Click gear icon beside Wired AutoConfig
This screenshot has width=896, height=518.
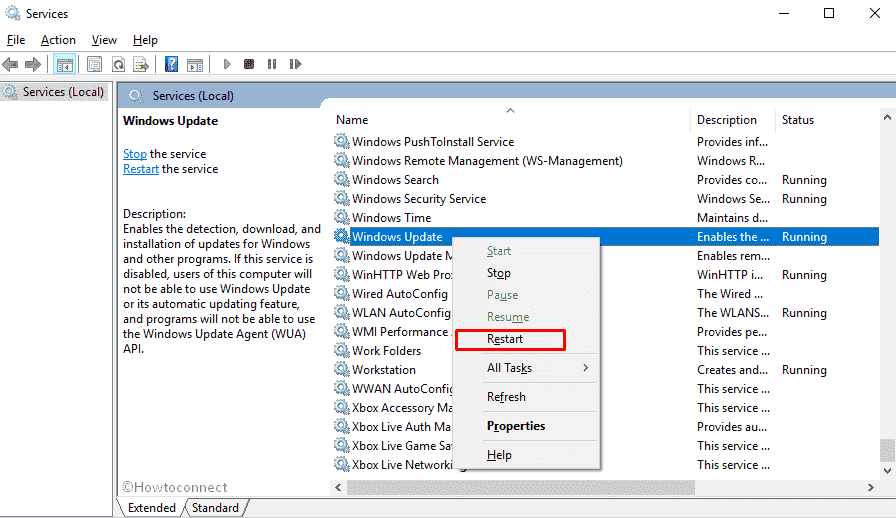[x=342, y=293]
